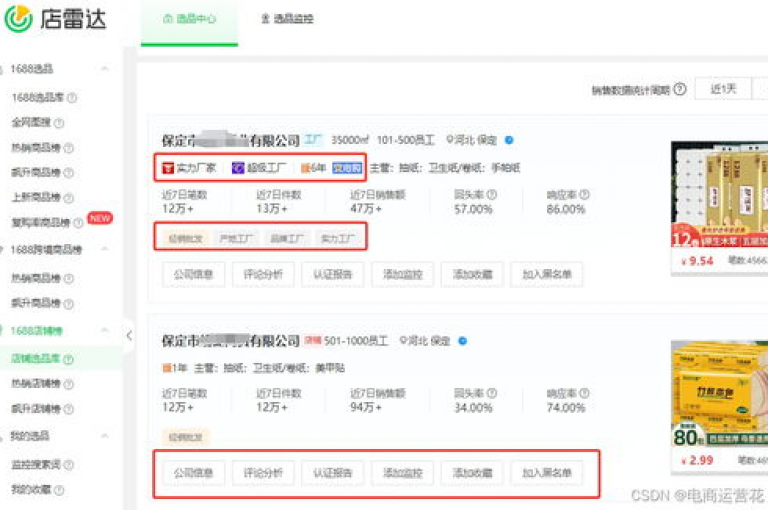Click the 店雷达 logo icon
The image size is (768, 510).
pos(18,18)
